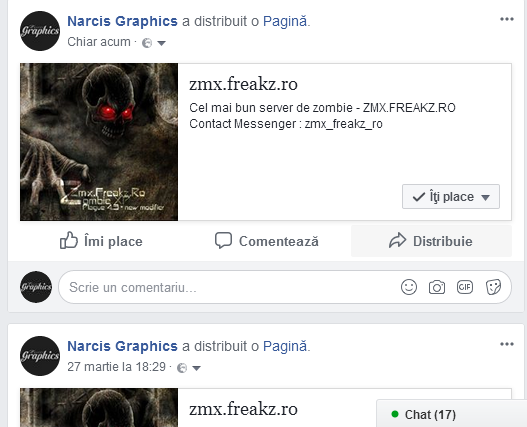Click the Comentează button
527x427 pixels.
pos(267,241)
